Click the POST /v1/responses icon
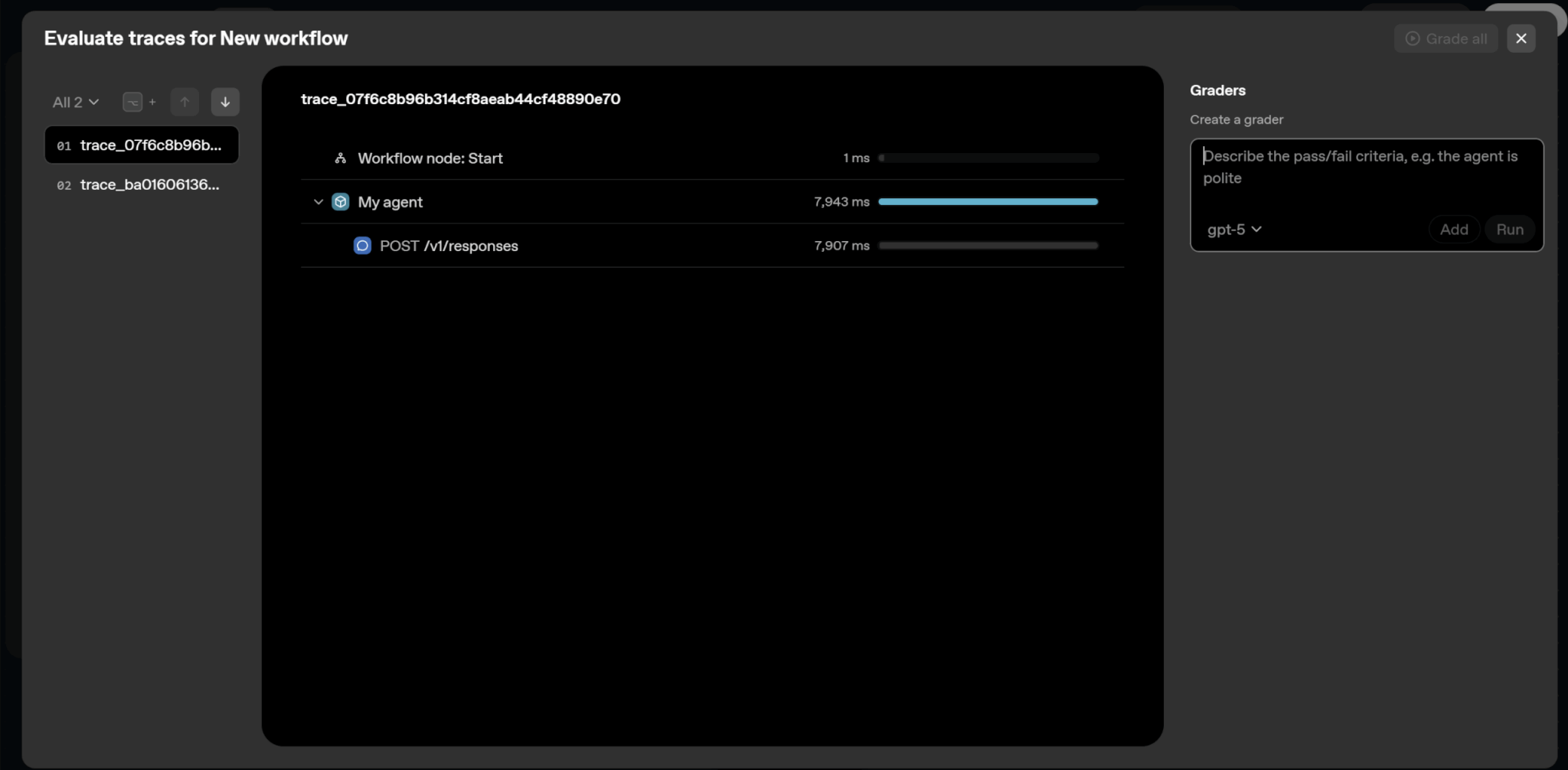 (362, 246)
